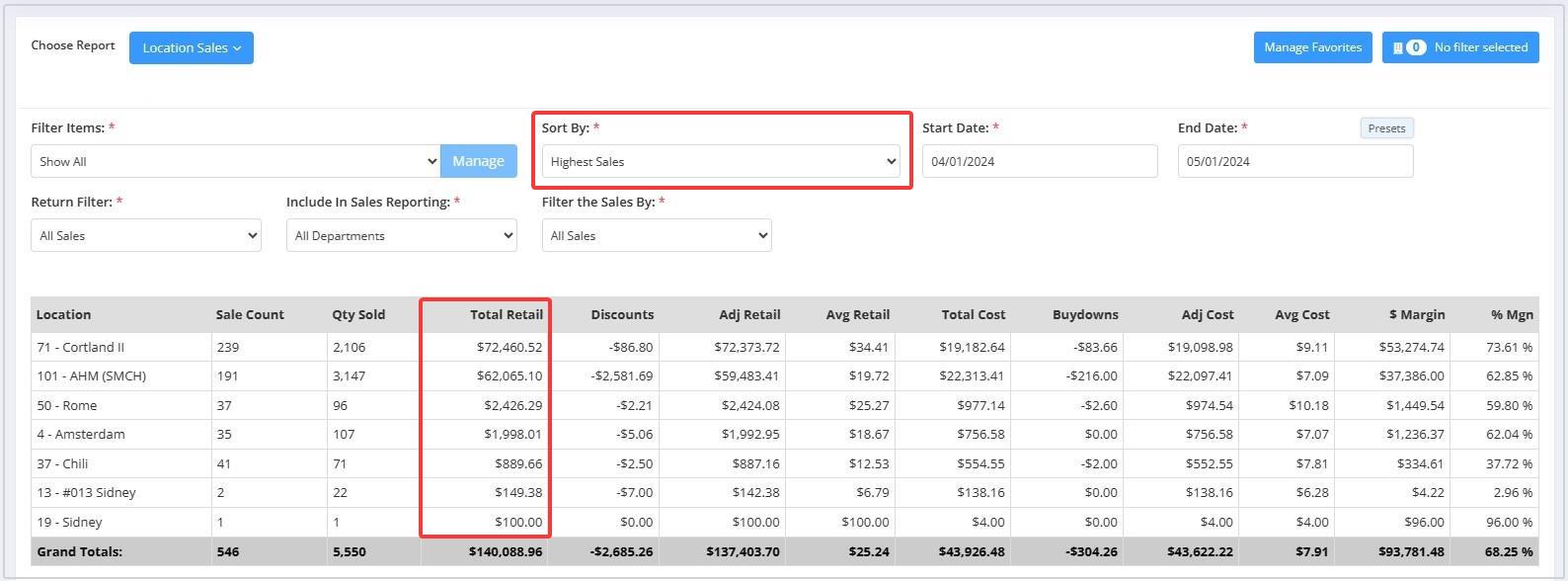
Task: Select the 19 - Sidney location cell
Action: [x=120, y=522]
